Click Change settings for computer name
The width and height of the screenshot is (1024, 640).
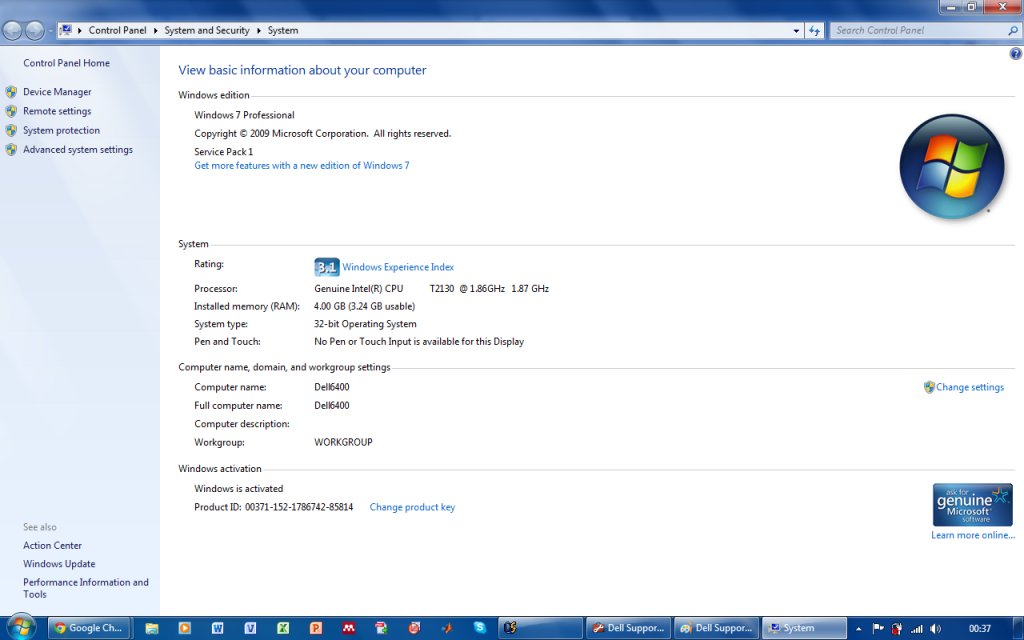click(970, 387)
